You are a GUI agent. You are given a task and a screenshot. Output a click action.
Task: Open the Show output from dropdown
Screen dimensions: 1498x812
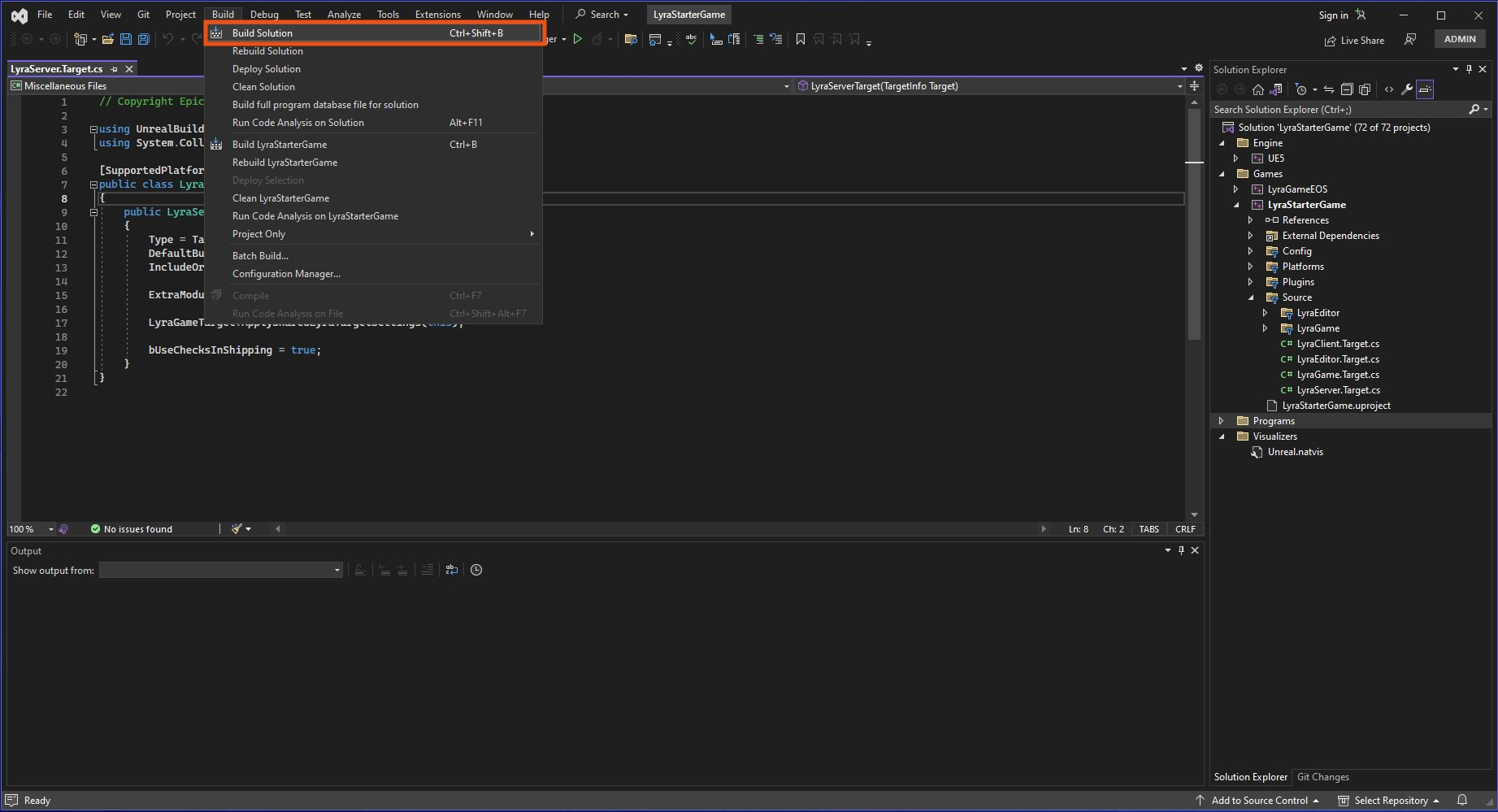pos(221,571)
